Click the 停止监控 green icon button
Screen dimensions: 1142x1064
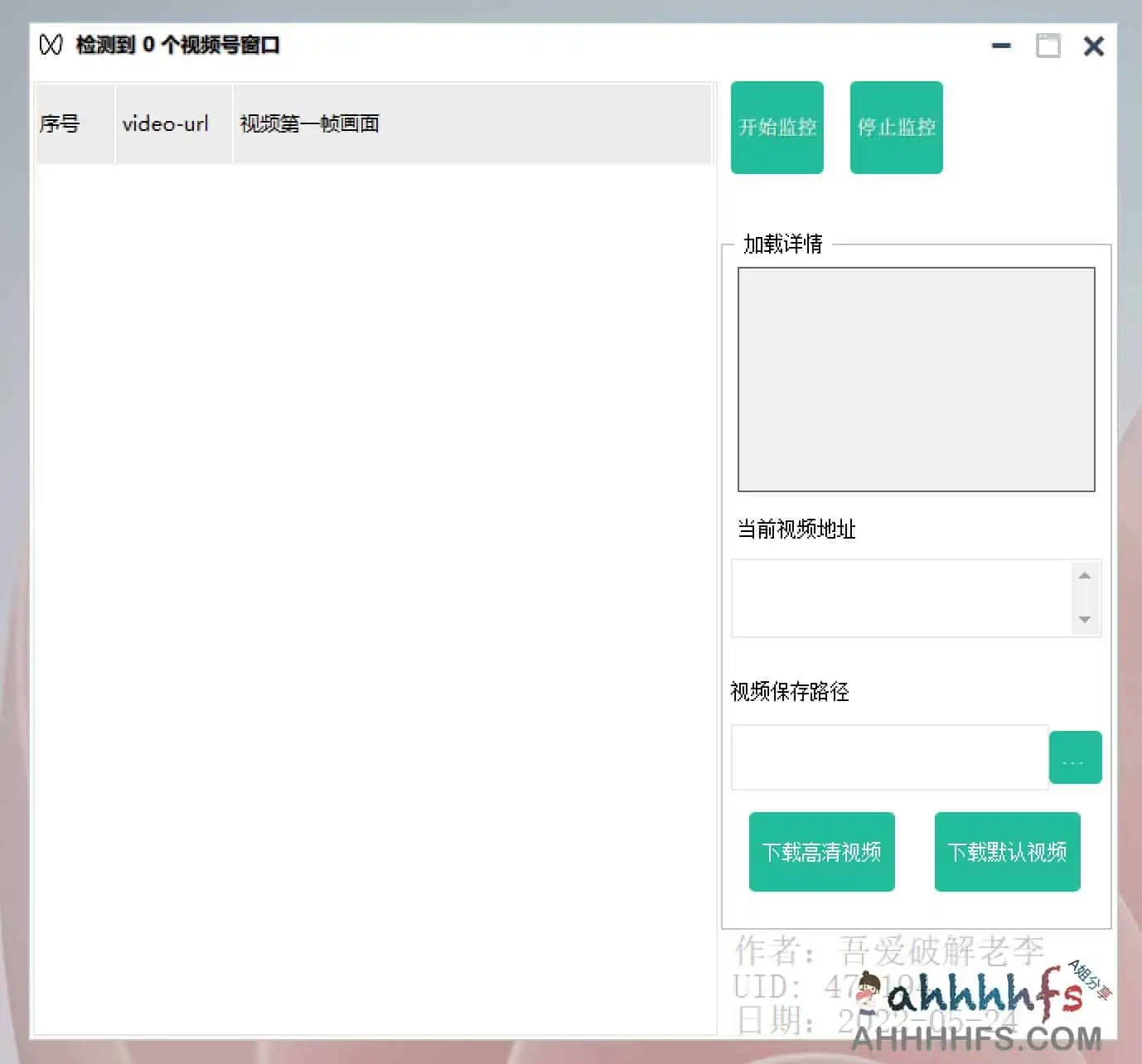(896, 126)
